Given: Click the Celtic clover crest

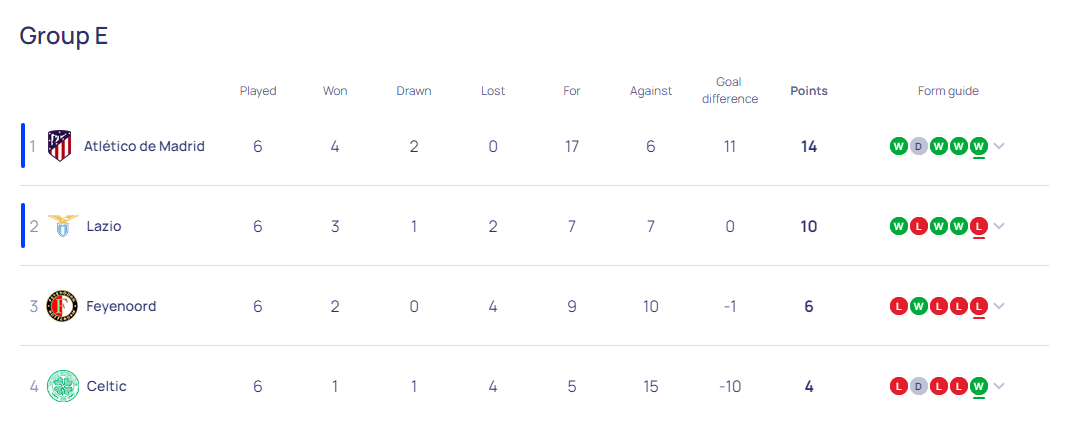Looking at the screenshot, I should coord(62,386).
